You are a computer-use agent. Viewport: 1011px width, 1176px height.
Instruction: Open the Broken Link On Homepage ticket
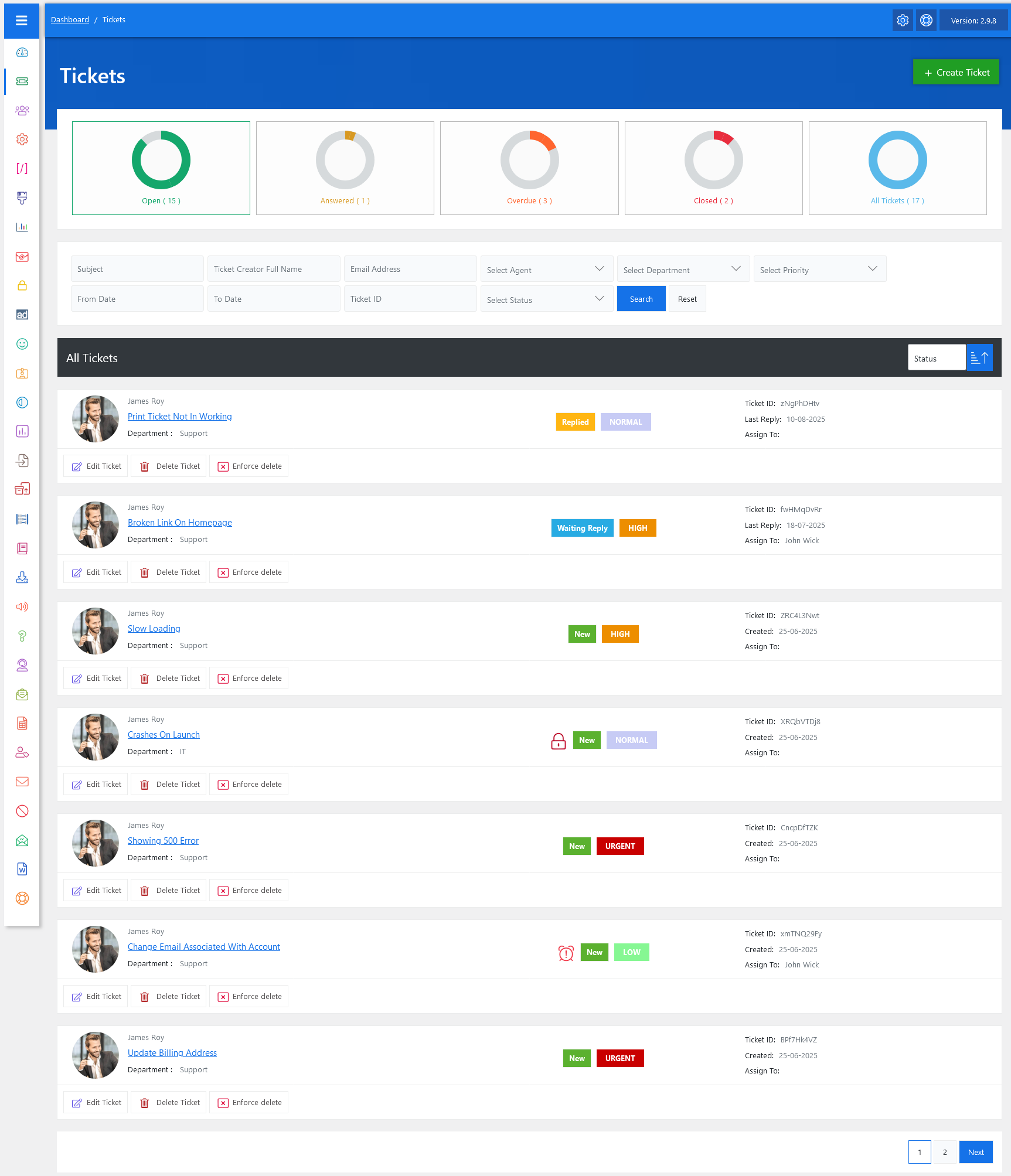click(180, 523)
